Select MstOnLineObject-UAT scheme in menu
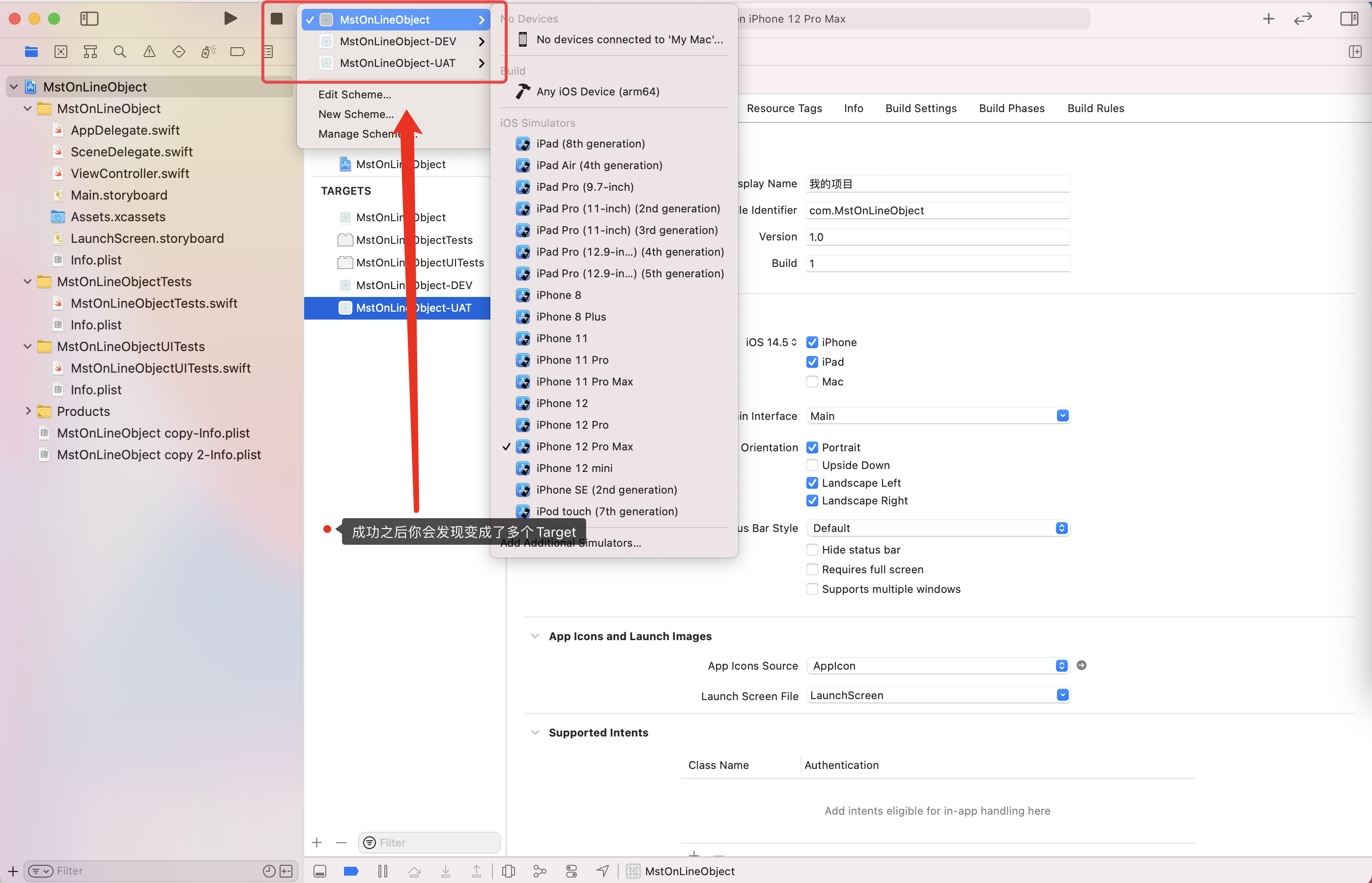 pos(397,63)
